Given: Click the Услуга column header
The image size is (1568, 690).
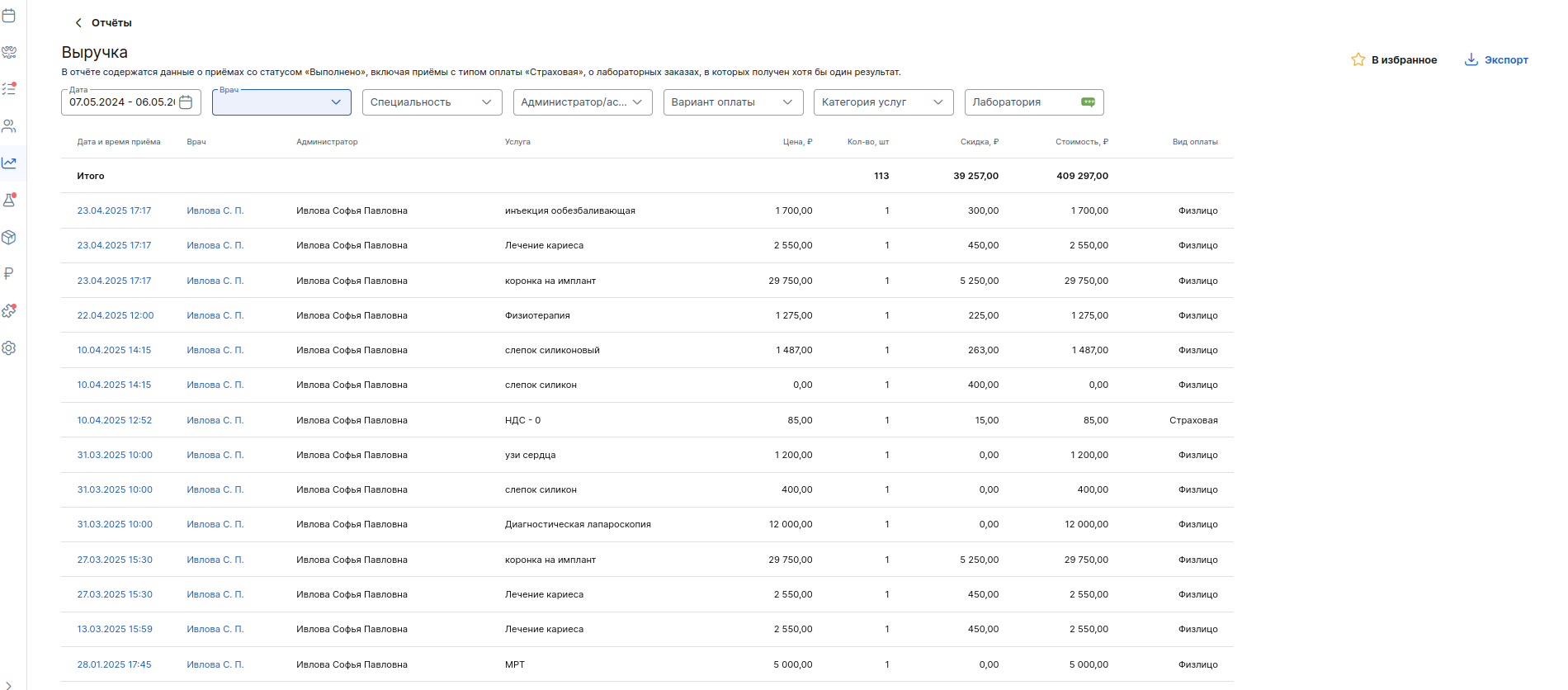Looking at the screenshot, I should pos(517,142).
